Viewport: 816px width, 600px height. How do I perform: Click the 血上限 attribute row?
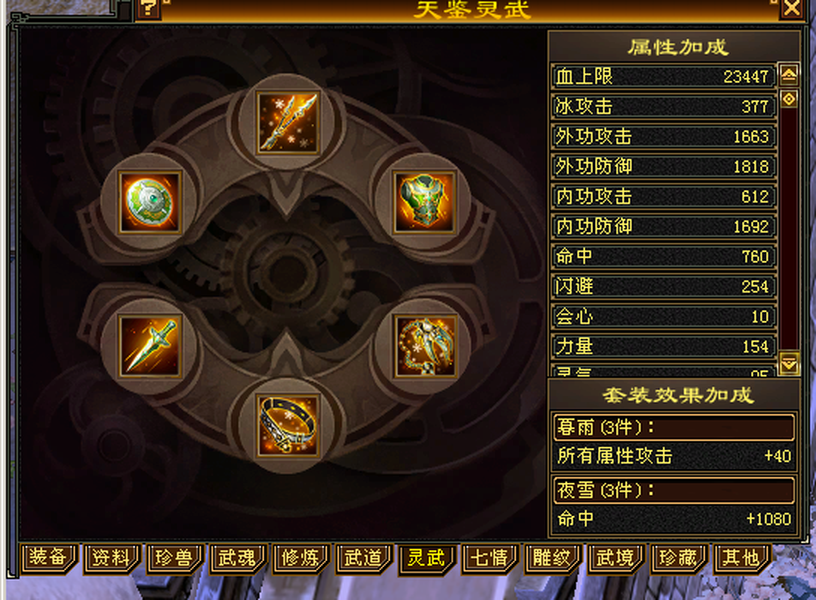tap(663, 76)
